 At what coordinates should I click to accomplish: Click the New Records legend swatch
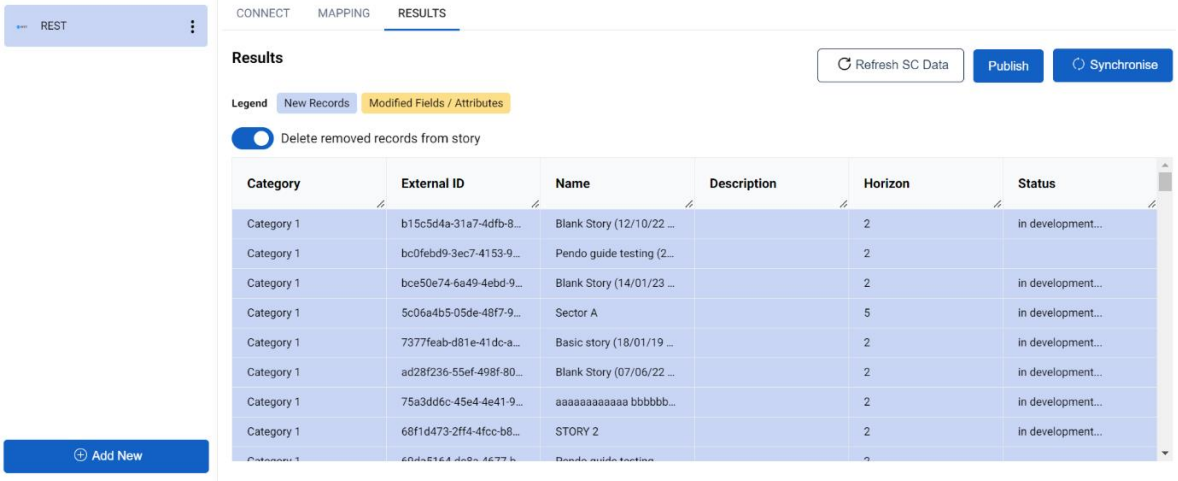[x=316, y=103]
